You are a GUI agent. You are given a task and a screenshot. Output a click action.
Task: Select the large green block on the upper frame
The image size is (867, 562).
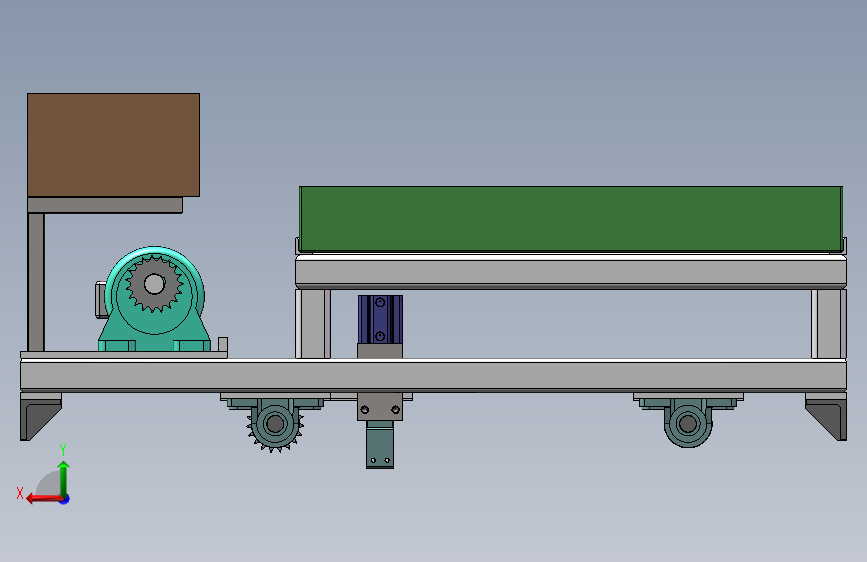[571, 219]
